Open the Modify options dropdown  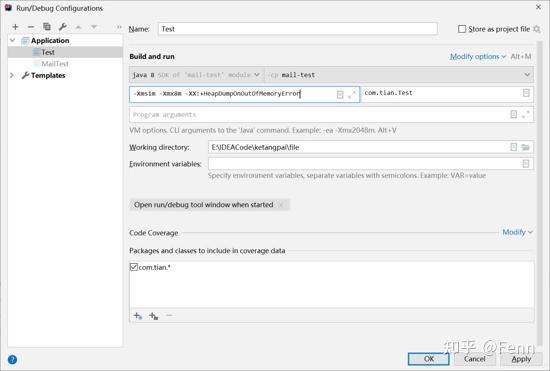point(478,56)
